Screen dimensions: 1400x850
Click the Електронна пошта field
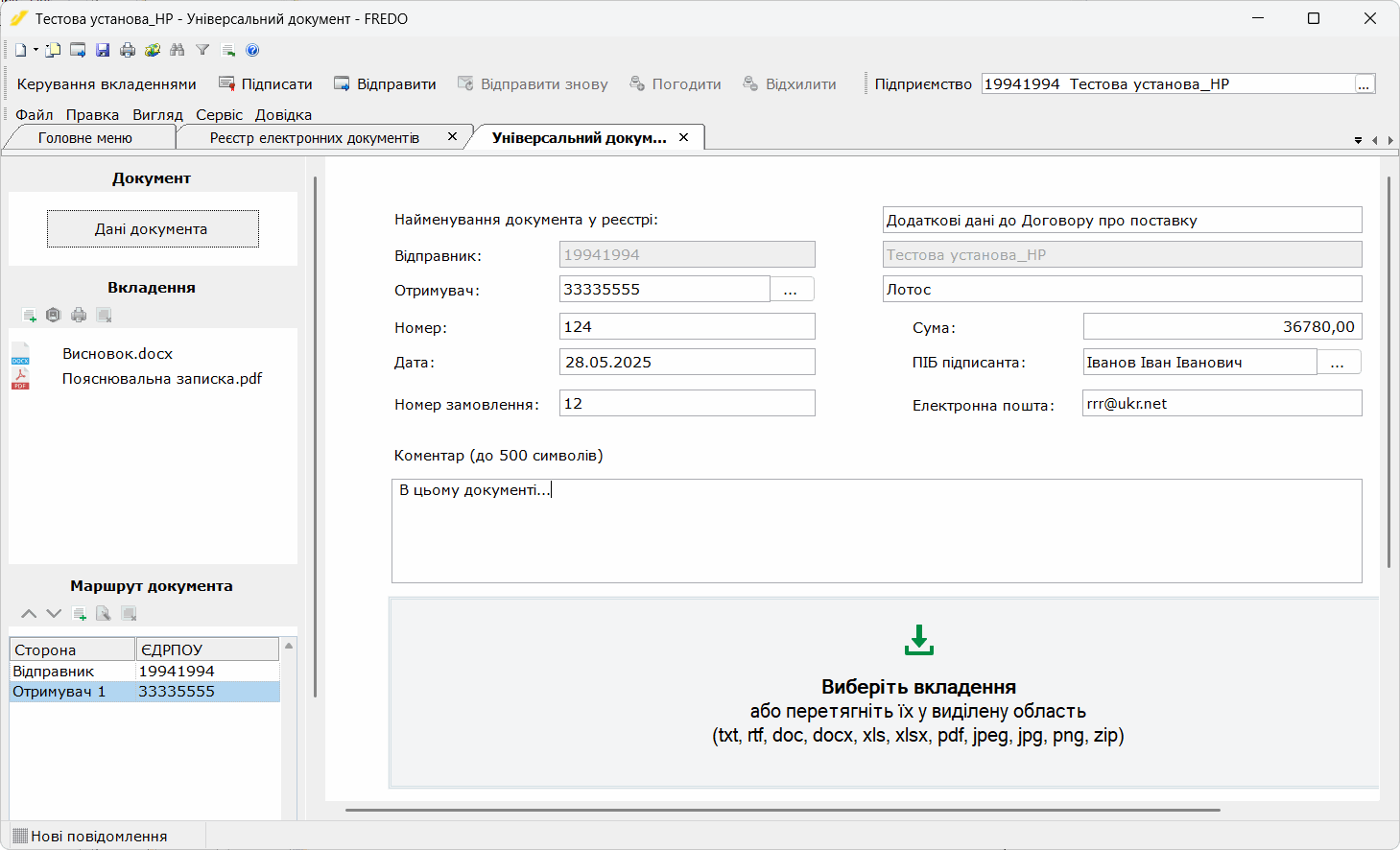pyautogui.click(x=1222, y=403)
